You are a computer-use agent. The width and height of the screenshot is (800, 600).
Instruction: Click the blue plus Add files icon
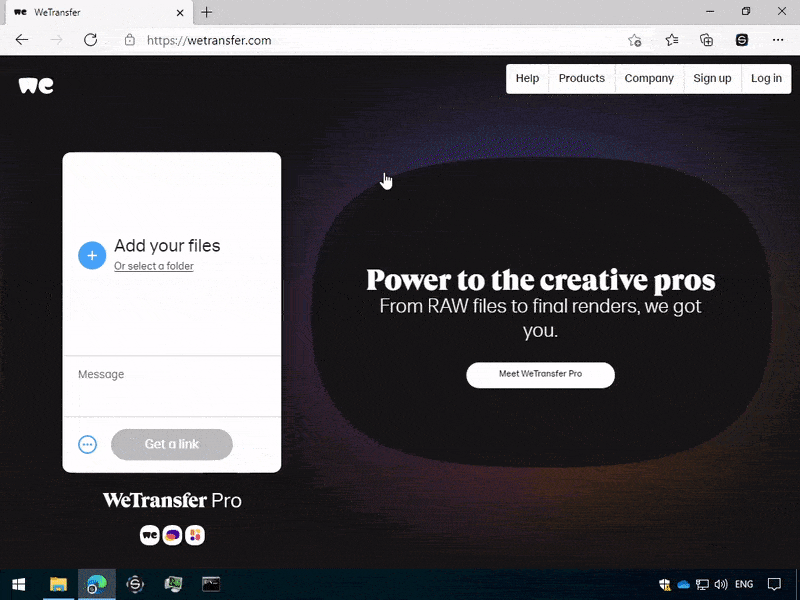coord(92,255)
